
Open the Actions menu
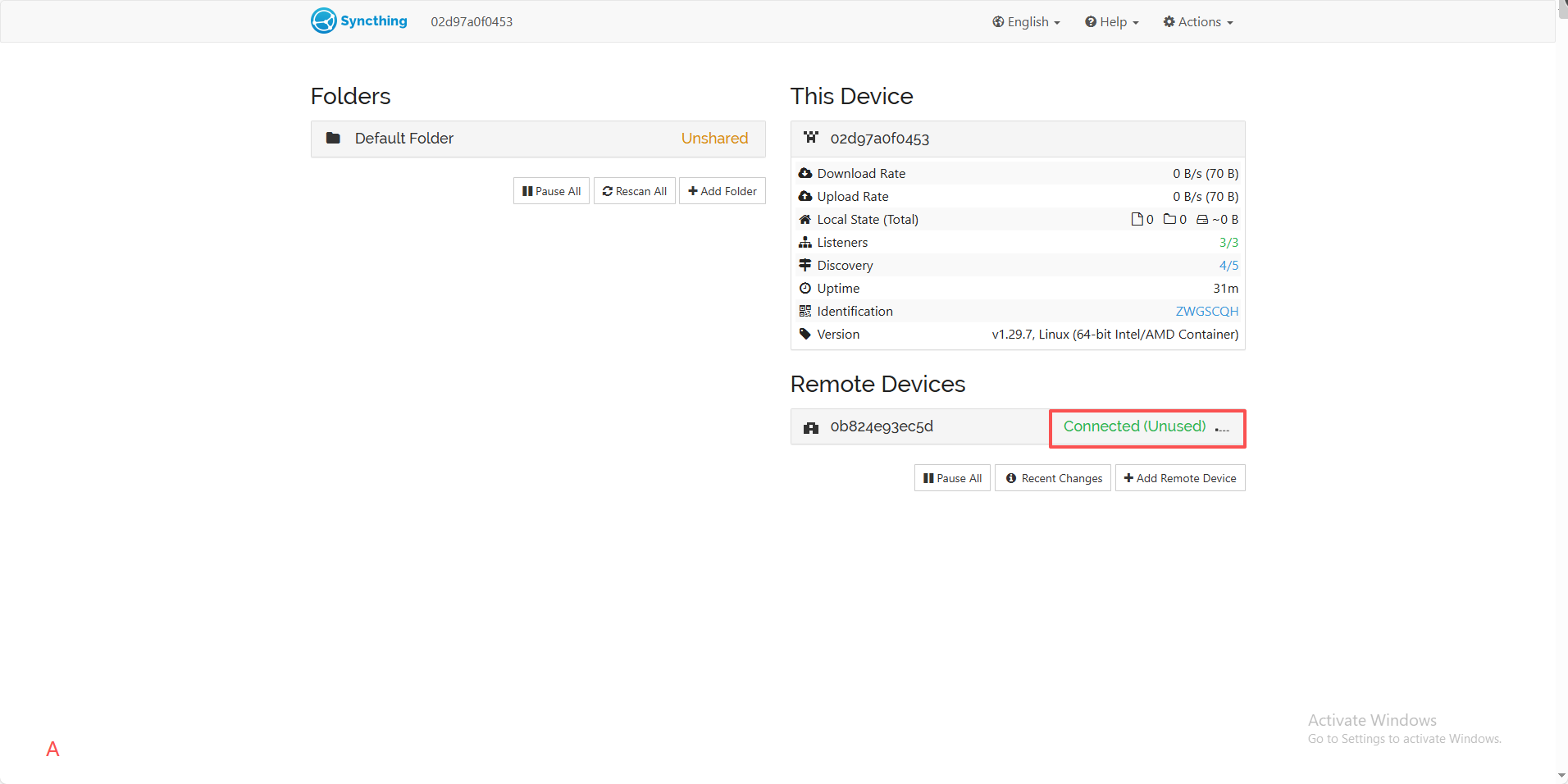click(x=1198, y=21)
